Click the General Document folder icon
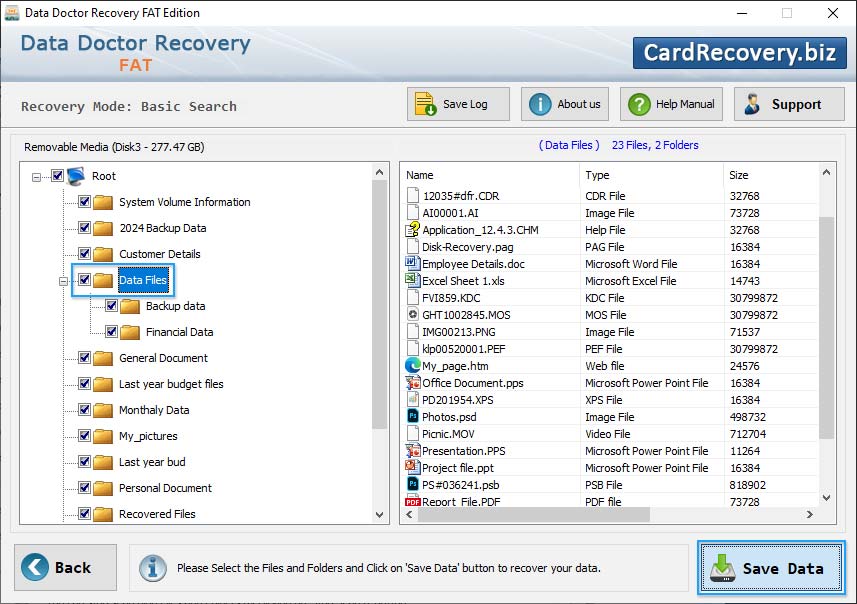 tap(103, 358)
